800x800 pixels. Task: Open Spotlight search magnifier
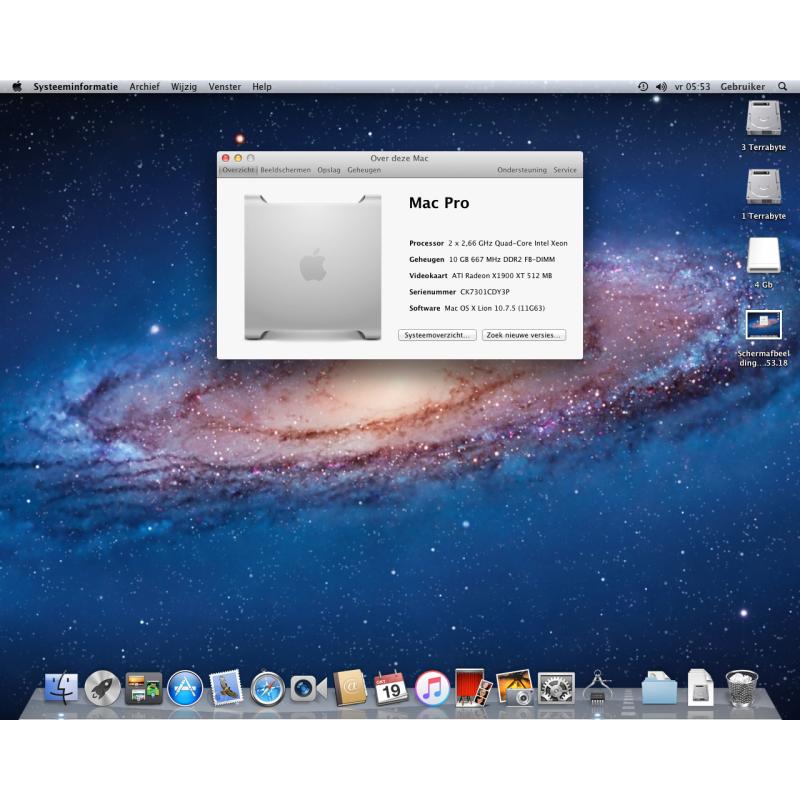782,87
